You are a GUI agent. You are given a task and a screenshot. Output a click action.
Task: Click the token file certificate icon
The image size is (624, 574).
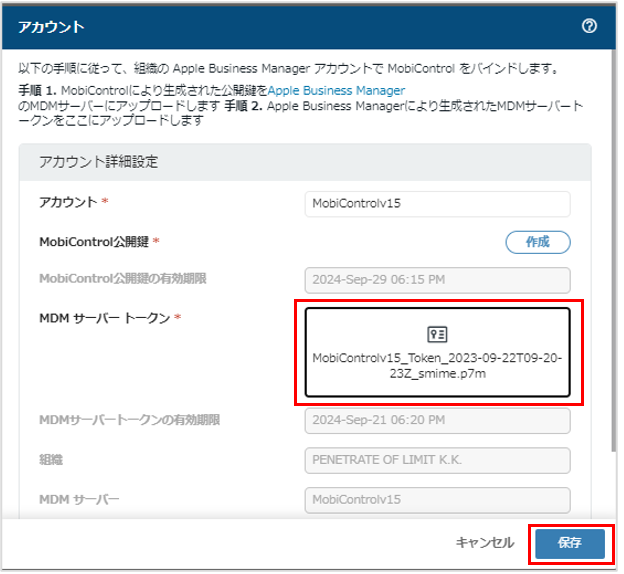coord(437,334)
